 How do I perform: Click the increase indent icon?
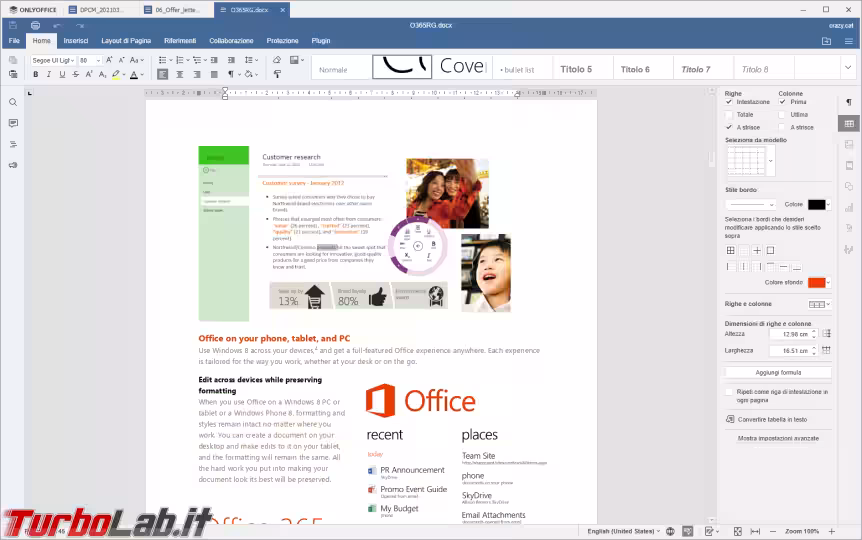pos(231,60)
